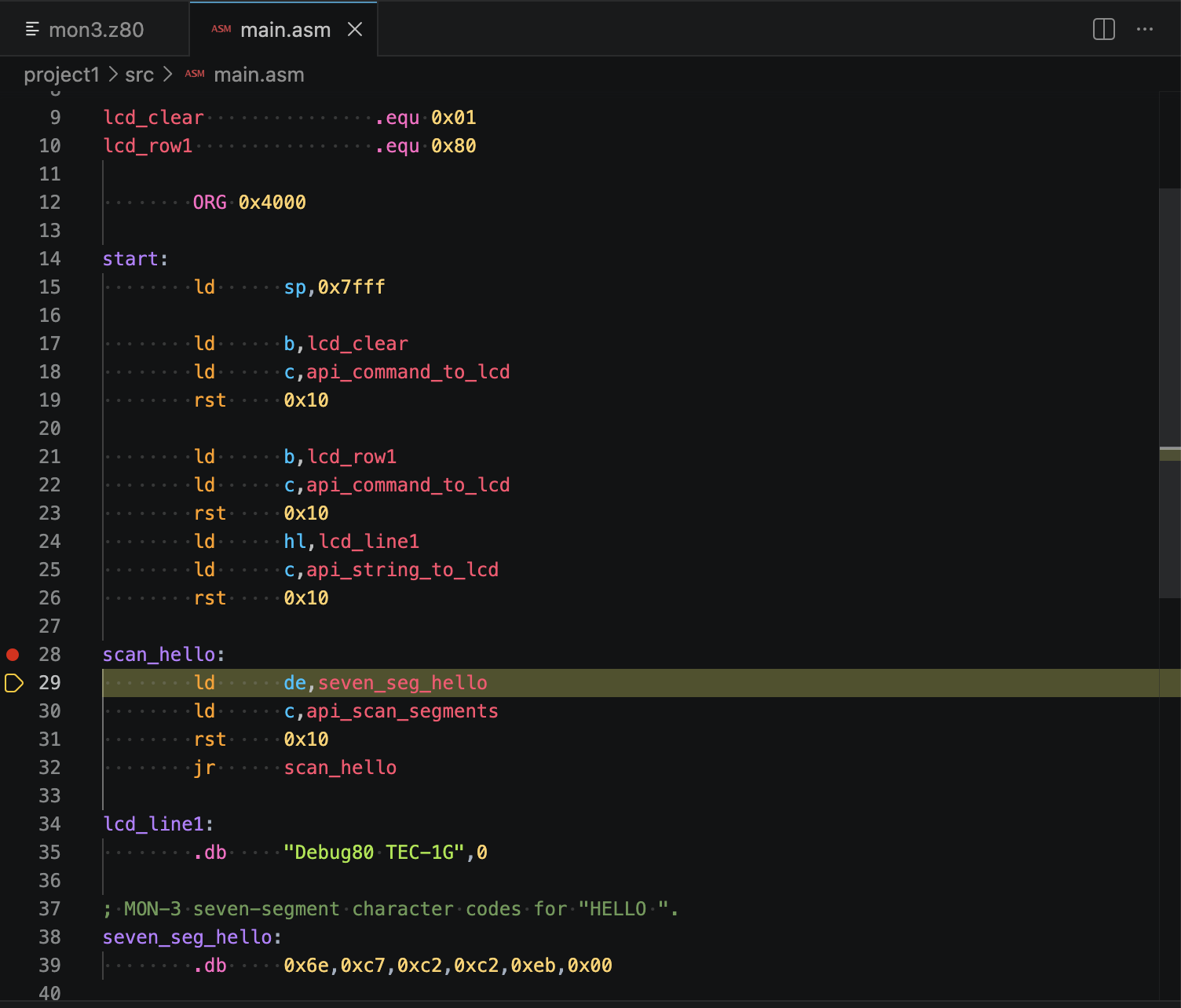The image size is (1181, 1008).
Task: Click hl,lcd_line1 operand on line 24
Action: click(x=352, y=542)
